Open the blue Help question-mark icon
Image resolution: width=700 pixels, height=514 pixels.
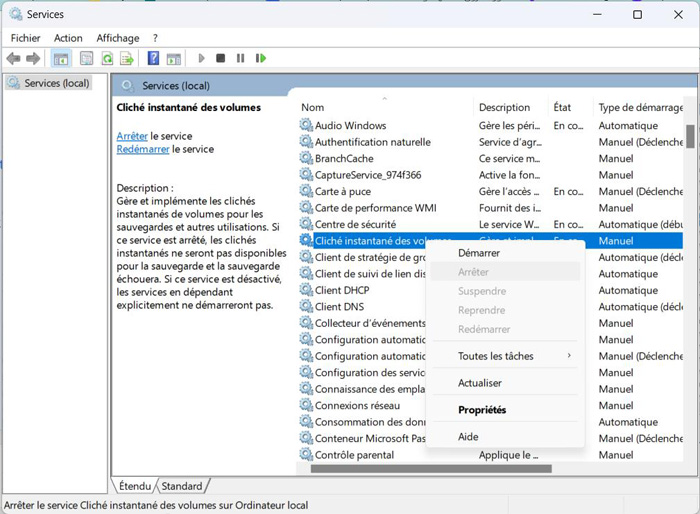153,59
